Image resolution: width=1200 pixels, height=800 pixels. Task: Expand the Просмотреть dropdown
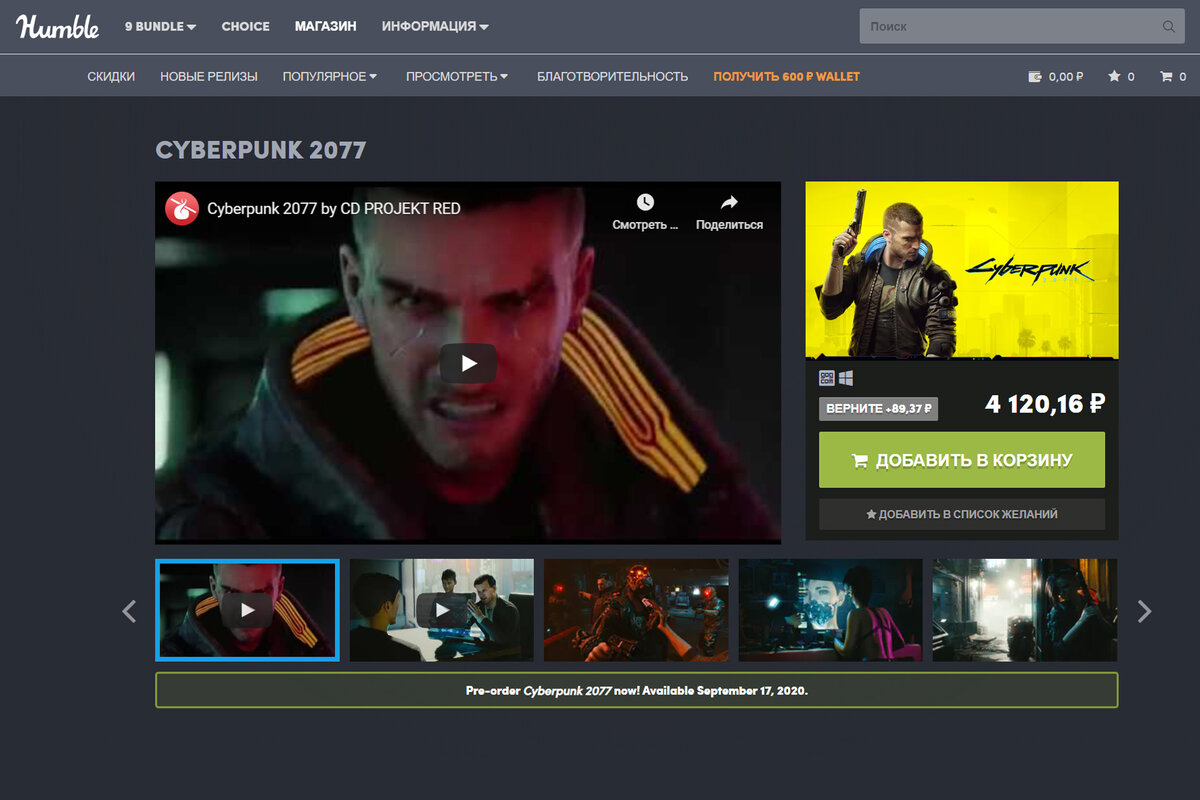click(x=457, y=76)
